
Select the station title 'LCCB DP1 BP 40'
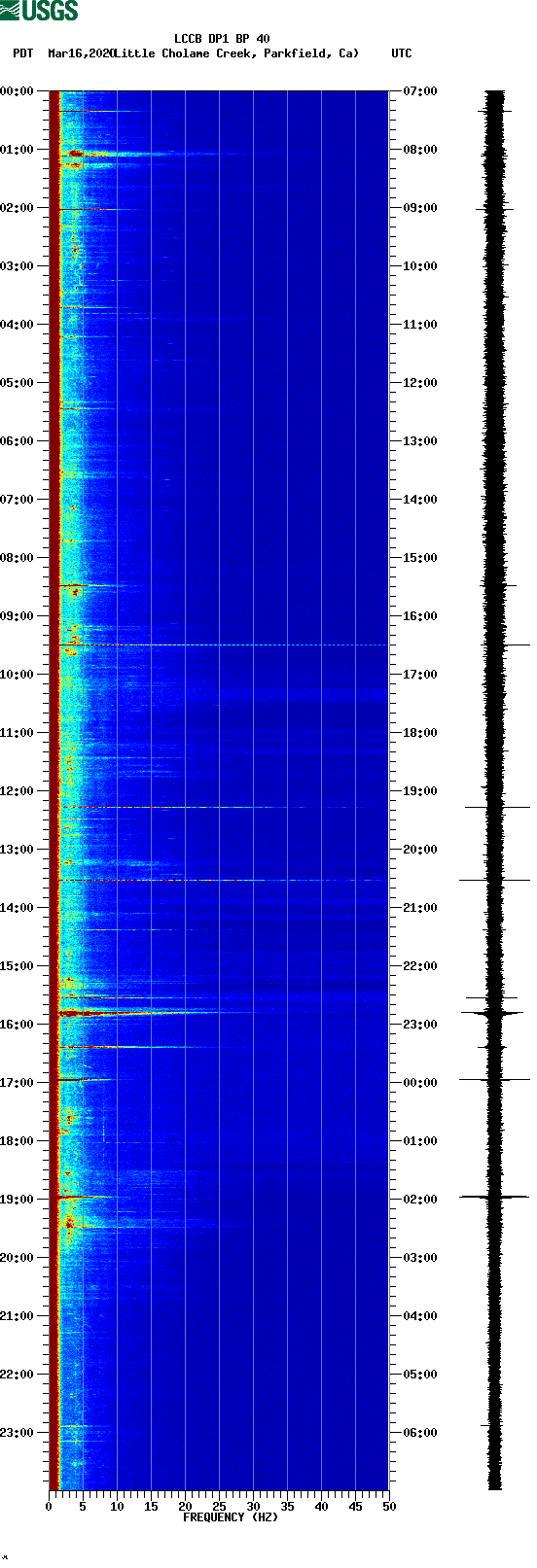tap(222, 39)
